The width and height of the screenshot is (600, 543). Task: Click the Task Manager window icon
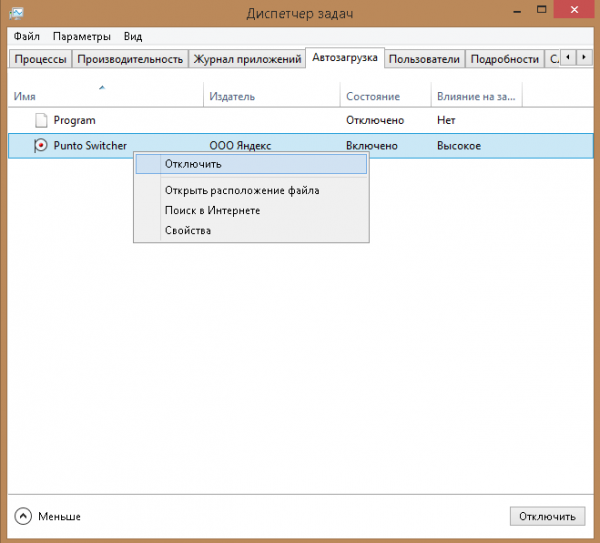pyautogui.click(x=16, y=13)
